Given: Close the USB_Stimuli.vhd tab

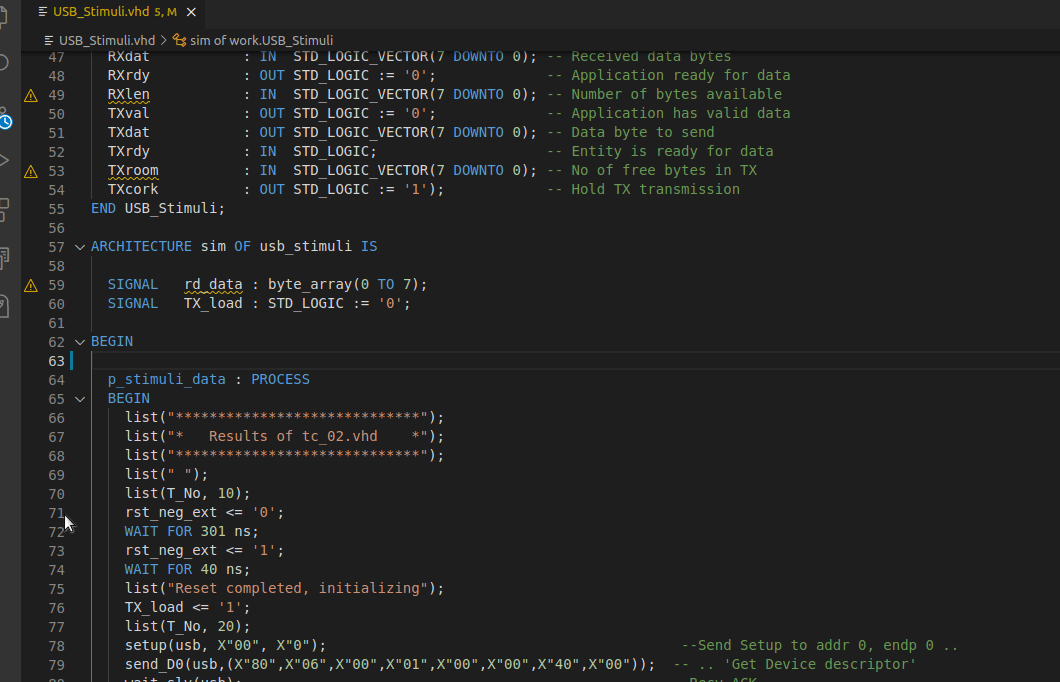Looking at the screenshot, I should [x=190, y=14].
